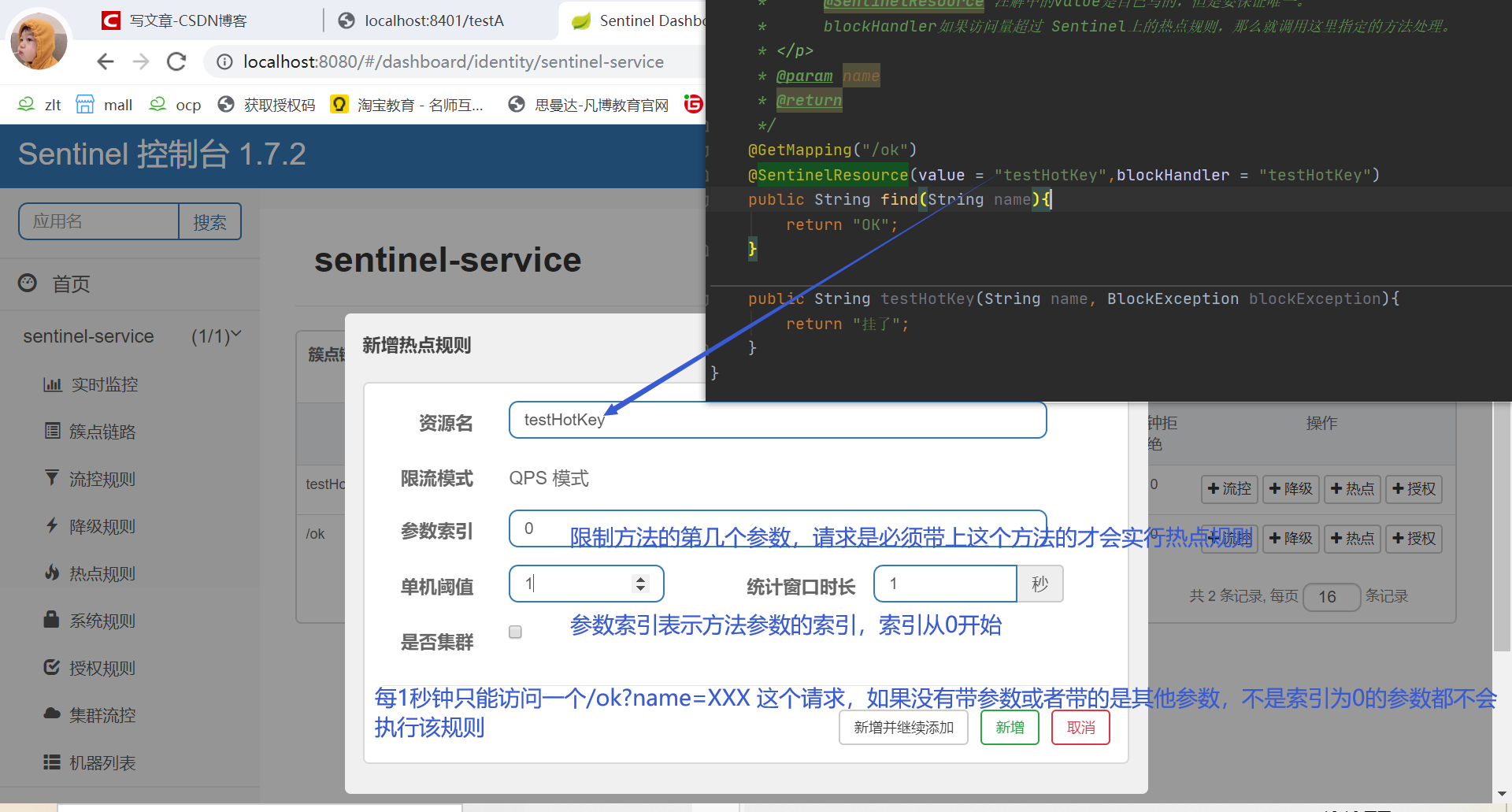Click the testHotKey resource name field
Image resolution: width=1512 pixels, height=812 pixels.
point(777,420)
